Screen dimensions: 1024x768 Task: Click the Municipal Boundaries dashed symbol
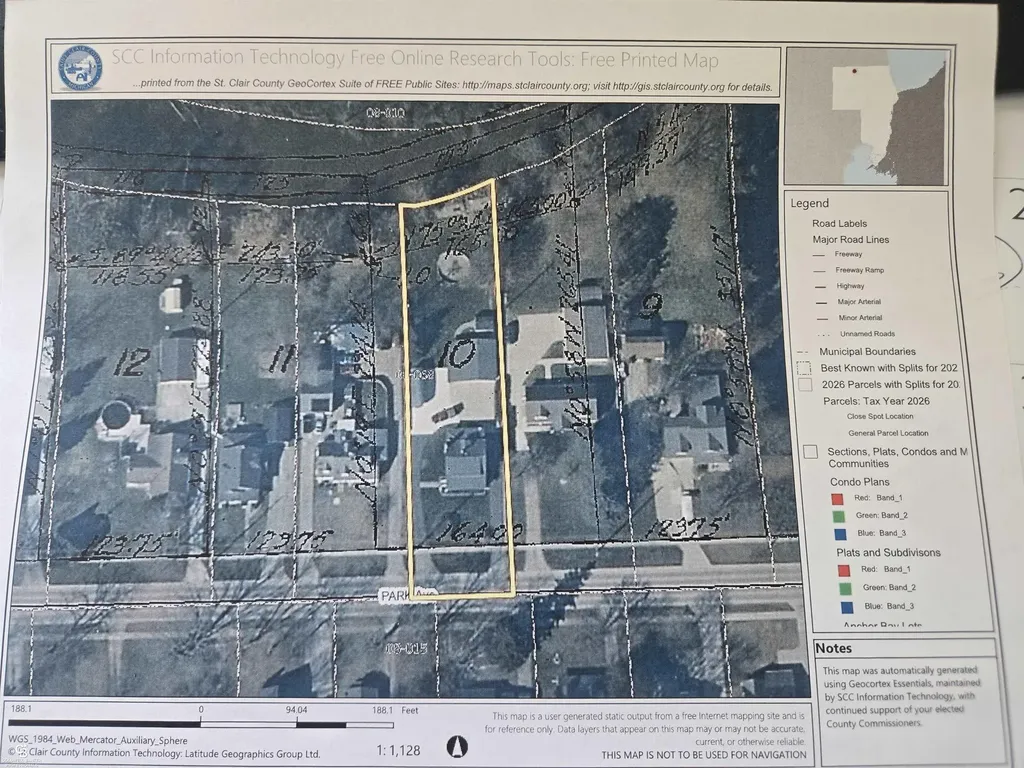click(x=803, y=352)
